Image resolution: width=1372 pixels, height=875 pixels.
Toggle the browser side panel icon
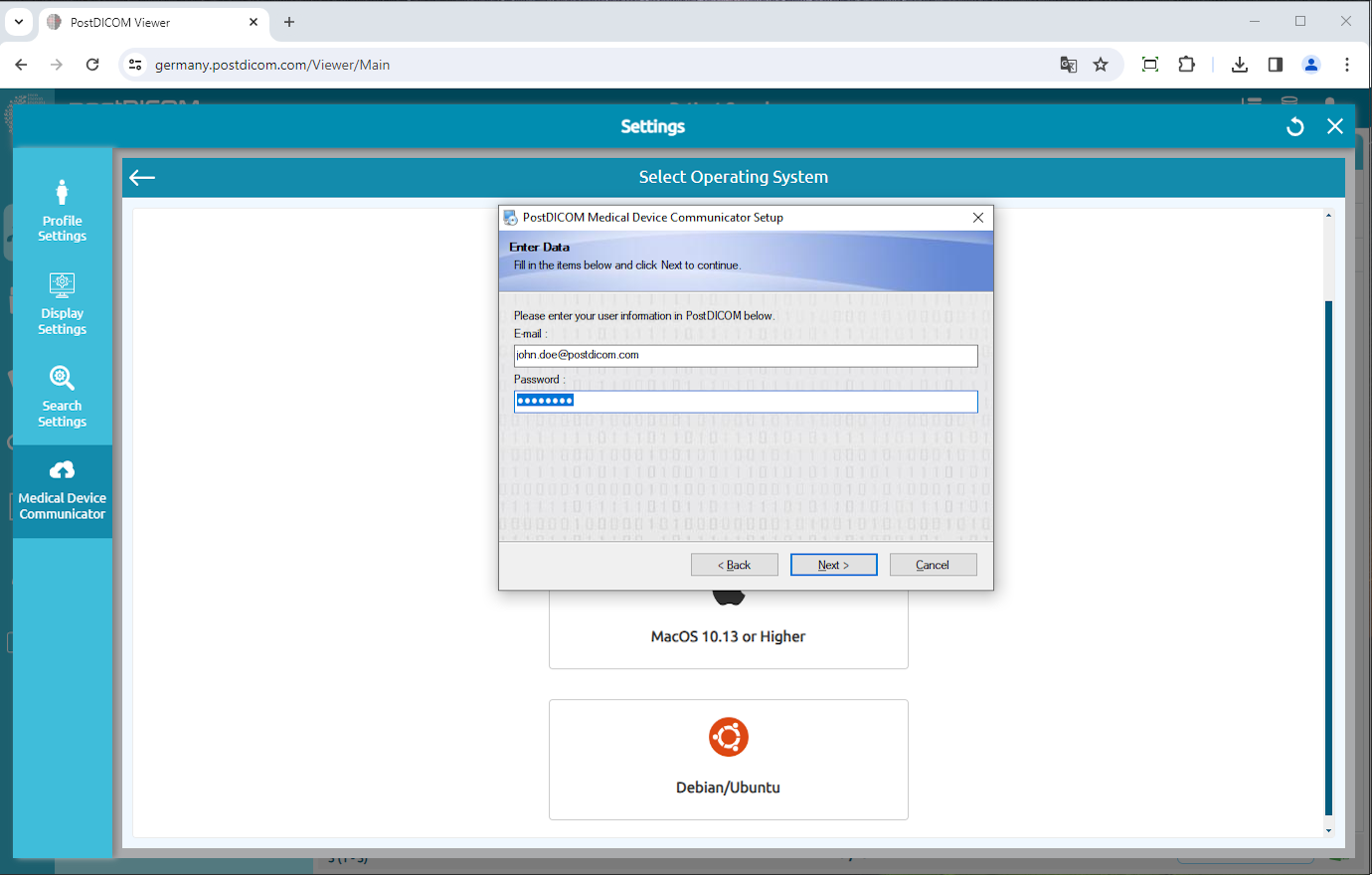pos(1276,65)
